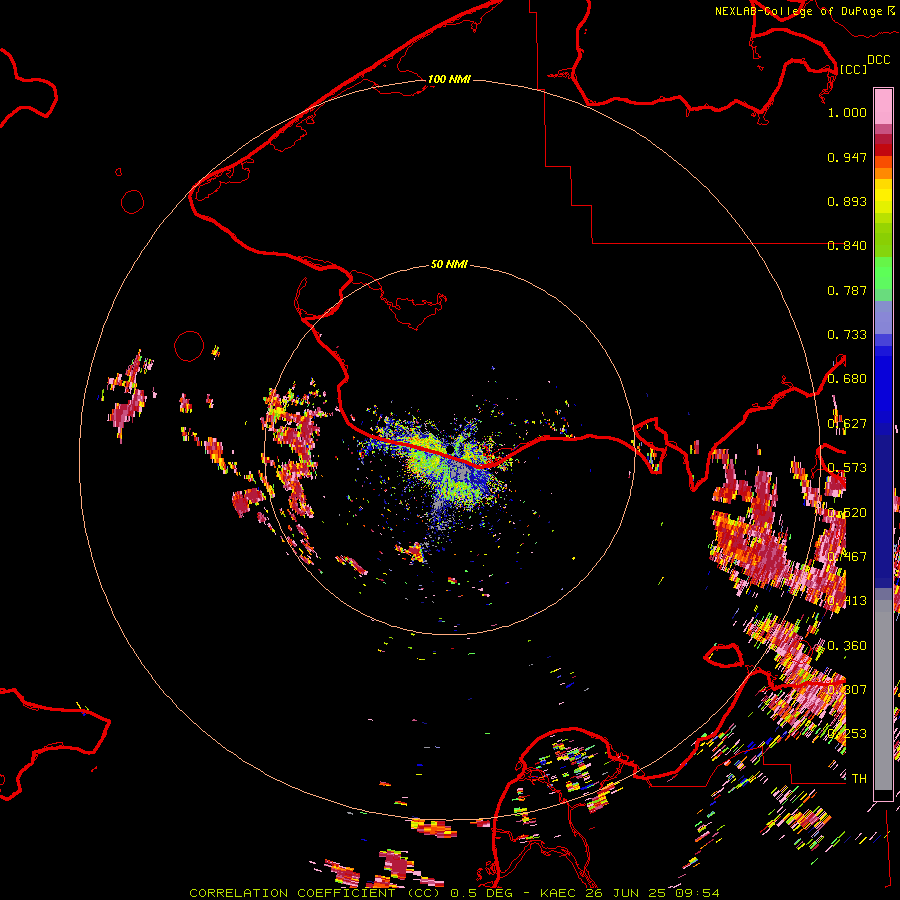Click the DCC label above the color scale

878,60
